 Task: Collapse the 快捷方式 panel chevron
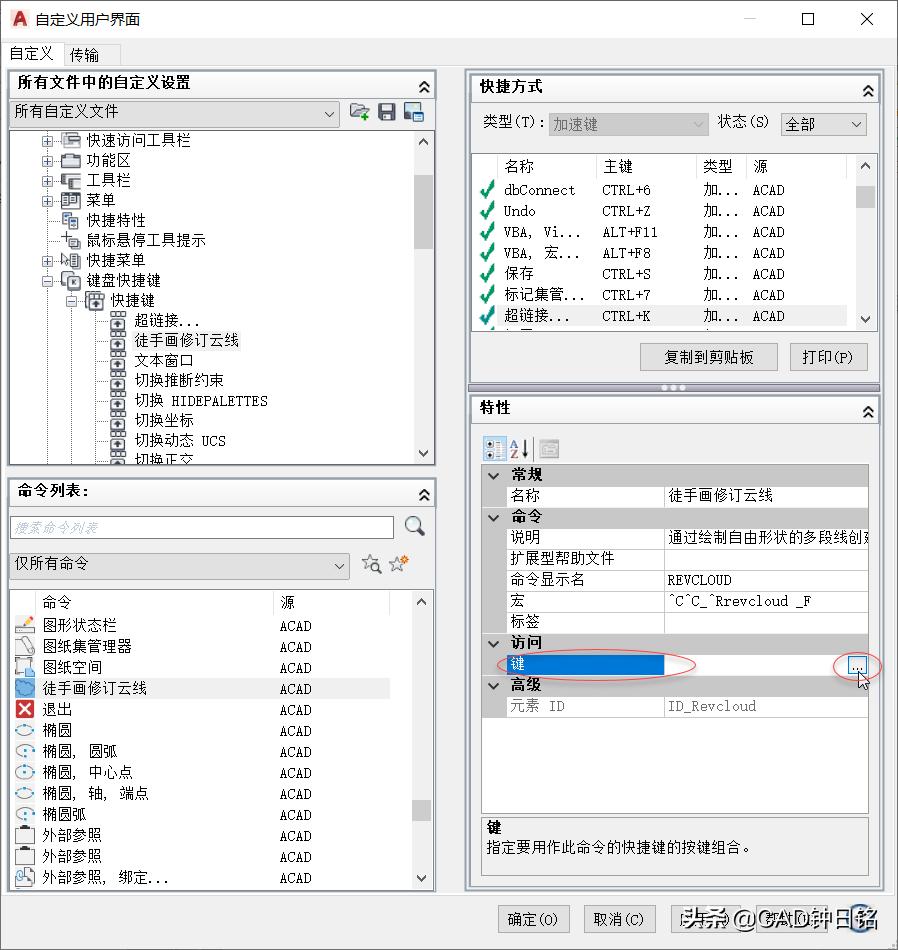click(x=868, y=88)
